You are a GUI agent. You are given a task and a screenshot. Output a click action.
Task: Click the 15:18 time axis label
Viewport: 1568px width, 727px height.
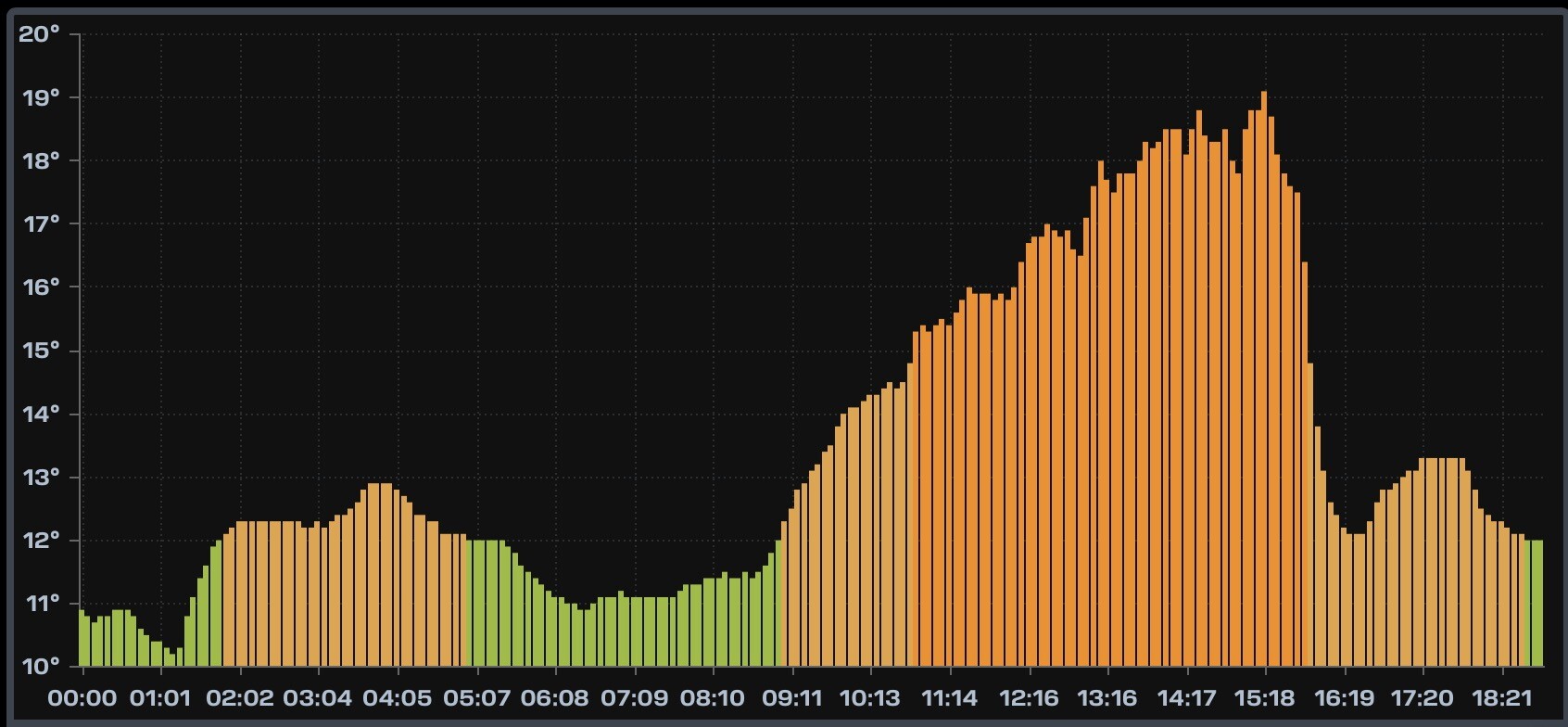[1265, 697]
